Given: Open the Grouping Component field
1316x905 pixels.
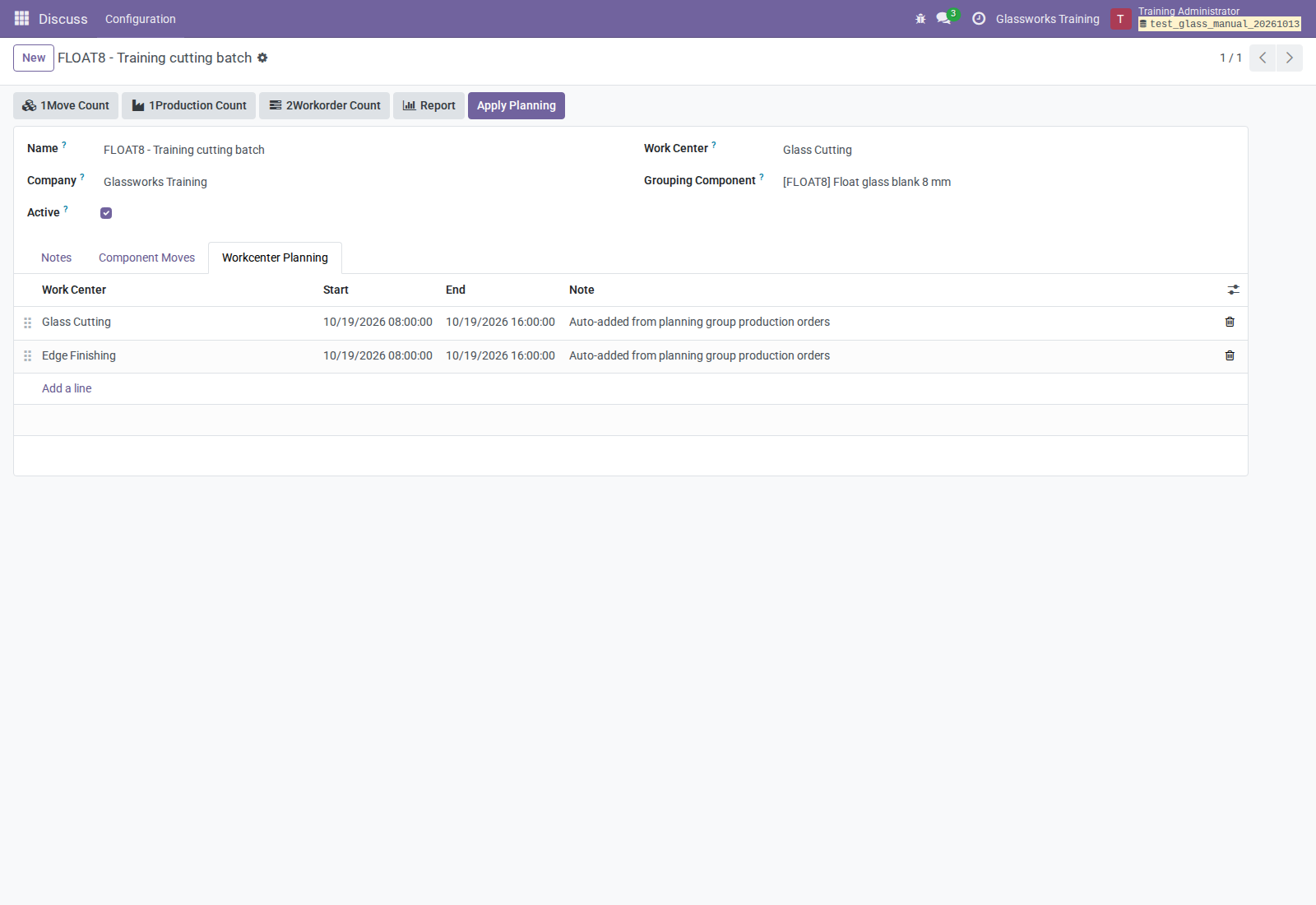Looking at the screenshot, I should pos(1008,182).
